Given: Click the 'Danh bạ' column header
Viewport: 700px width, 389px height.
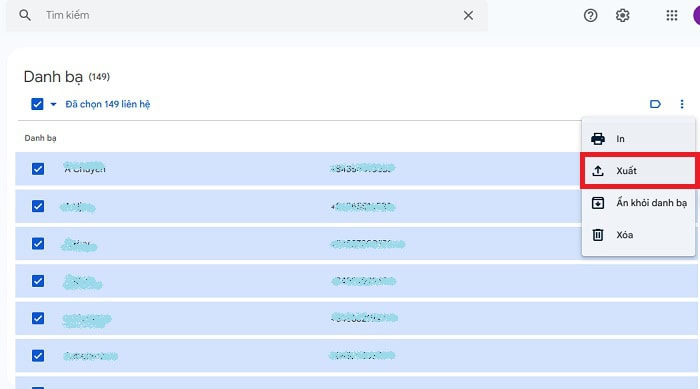Looking at the screenshot, I should point(40,138).
